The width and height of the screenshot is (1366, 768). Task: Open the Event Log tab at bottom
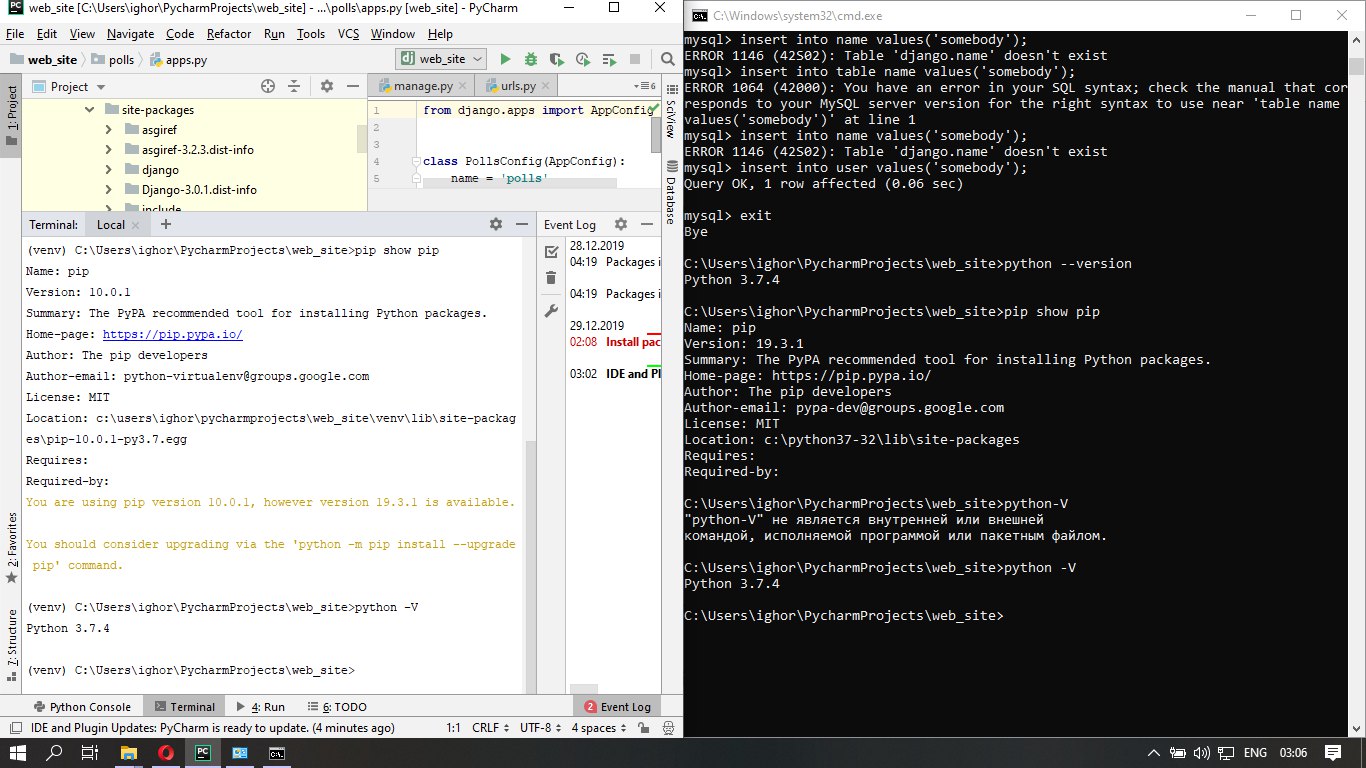tap(617, 706)
